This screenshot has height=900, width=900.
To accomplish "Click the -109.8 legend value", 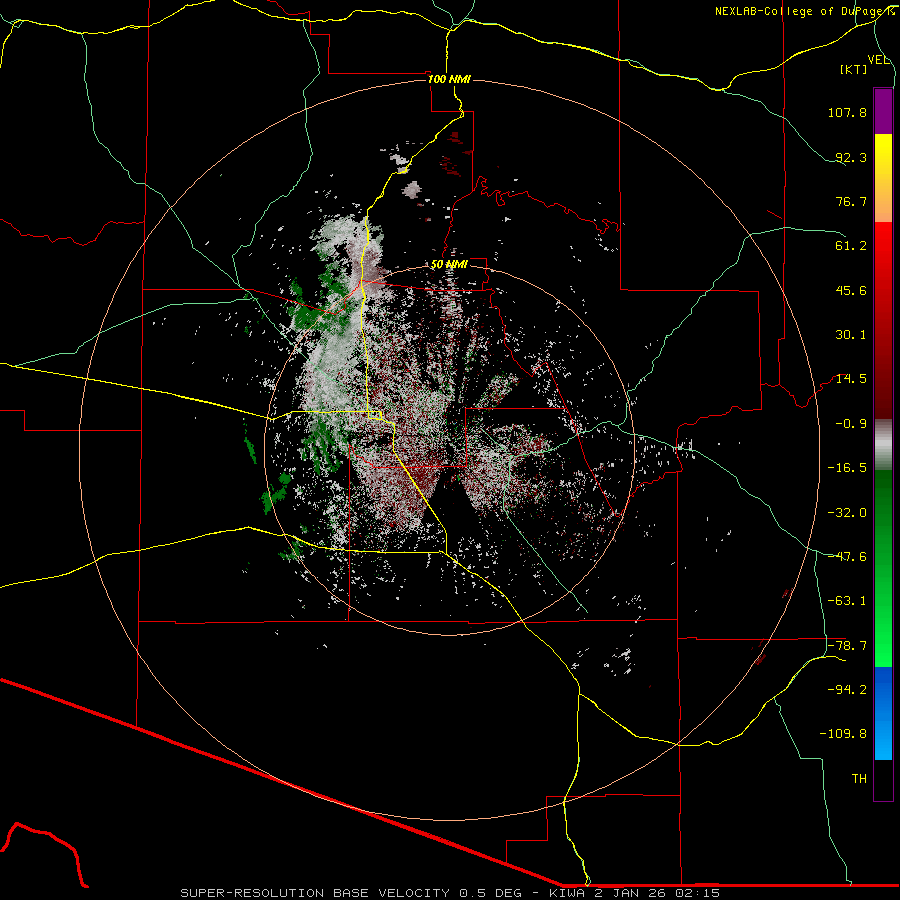I will point(843,734).
